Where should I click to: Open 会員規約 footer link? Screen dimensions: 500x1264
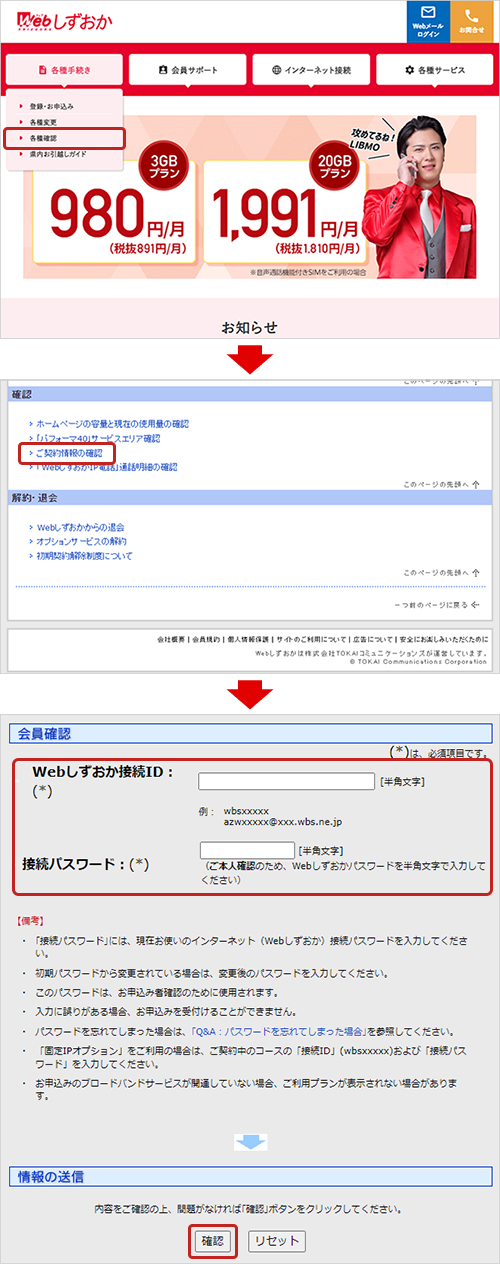205,638
